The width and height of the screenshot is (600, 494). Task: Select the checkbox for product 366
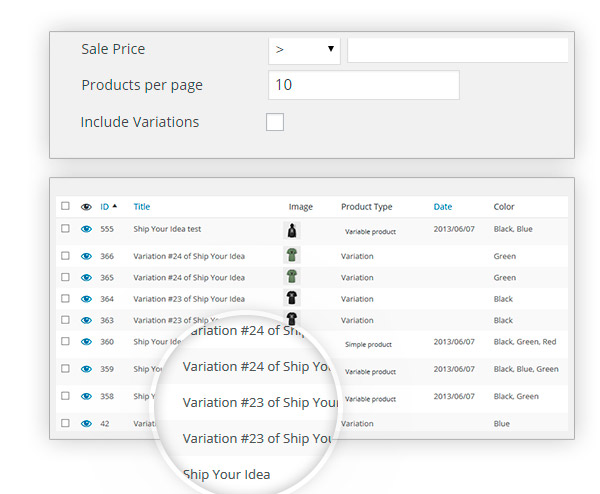65,255
